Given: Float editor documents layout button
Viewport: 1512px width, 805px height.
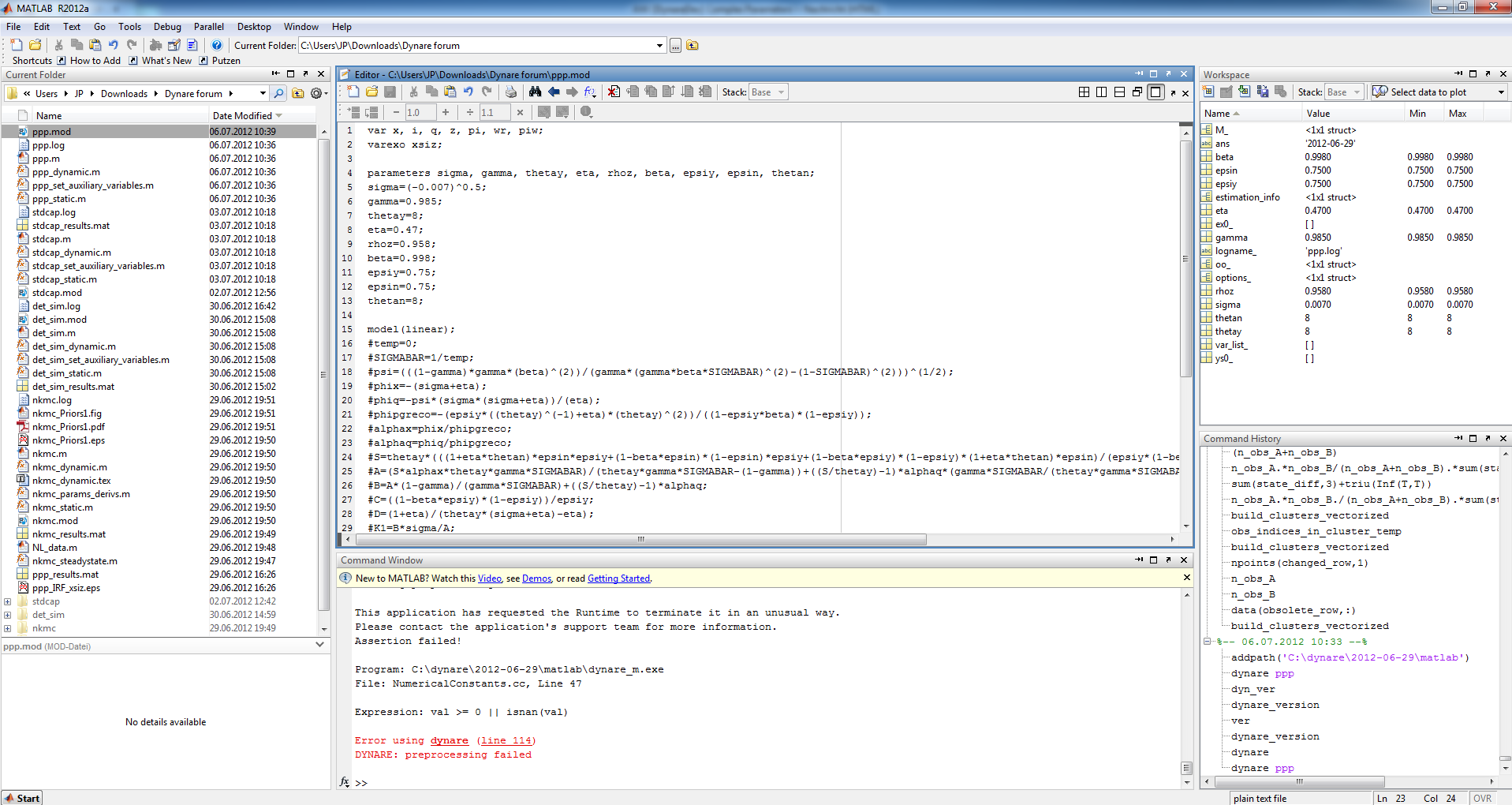Looking at the screenshot, I should [1137, 92].
